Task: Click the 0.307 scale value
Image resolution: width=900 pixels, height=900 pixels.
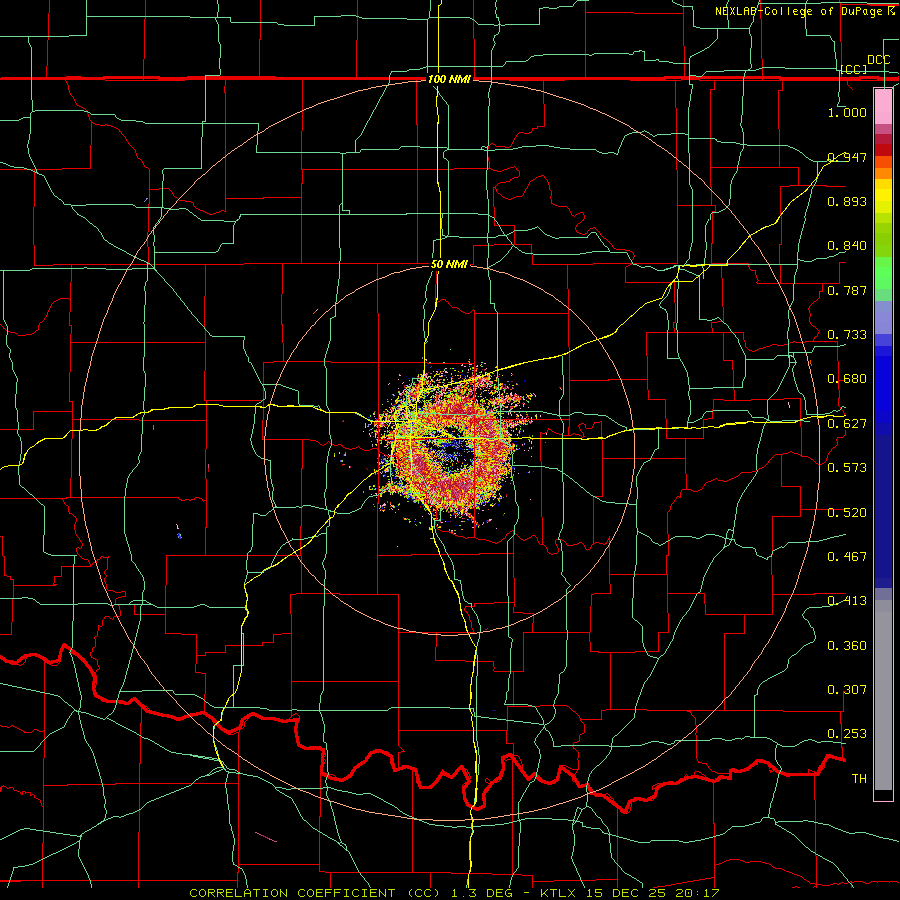Action: tap(847, 690)
